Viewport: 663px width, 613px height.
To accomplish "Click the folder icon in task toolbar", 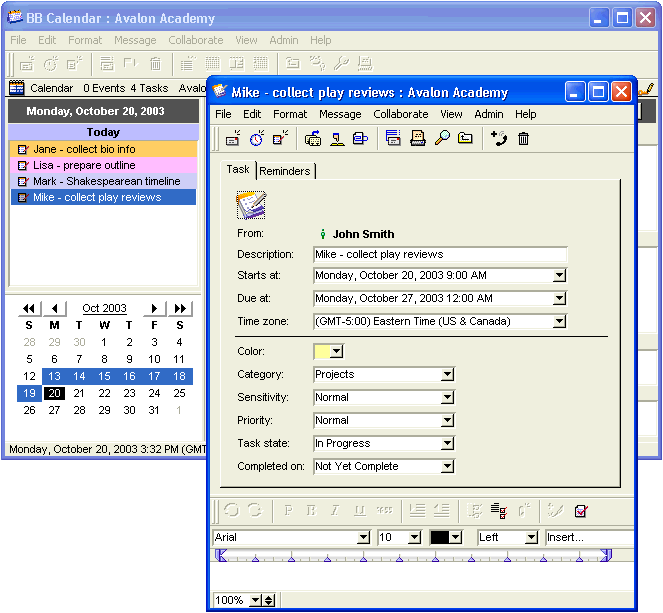I will [465, 139].
